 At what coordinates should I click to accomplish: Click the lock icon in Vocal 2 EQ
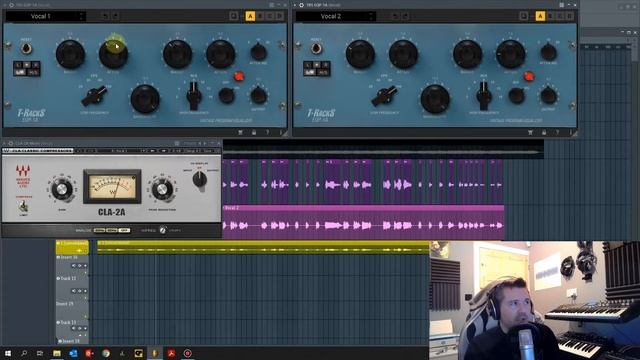(x=544, y=132)
